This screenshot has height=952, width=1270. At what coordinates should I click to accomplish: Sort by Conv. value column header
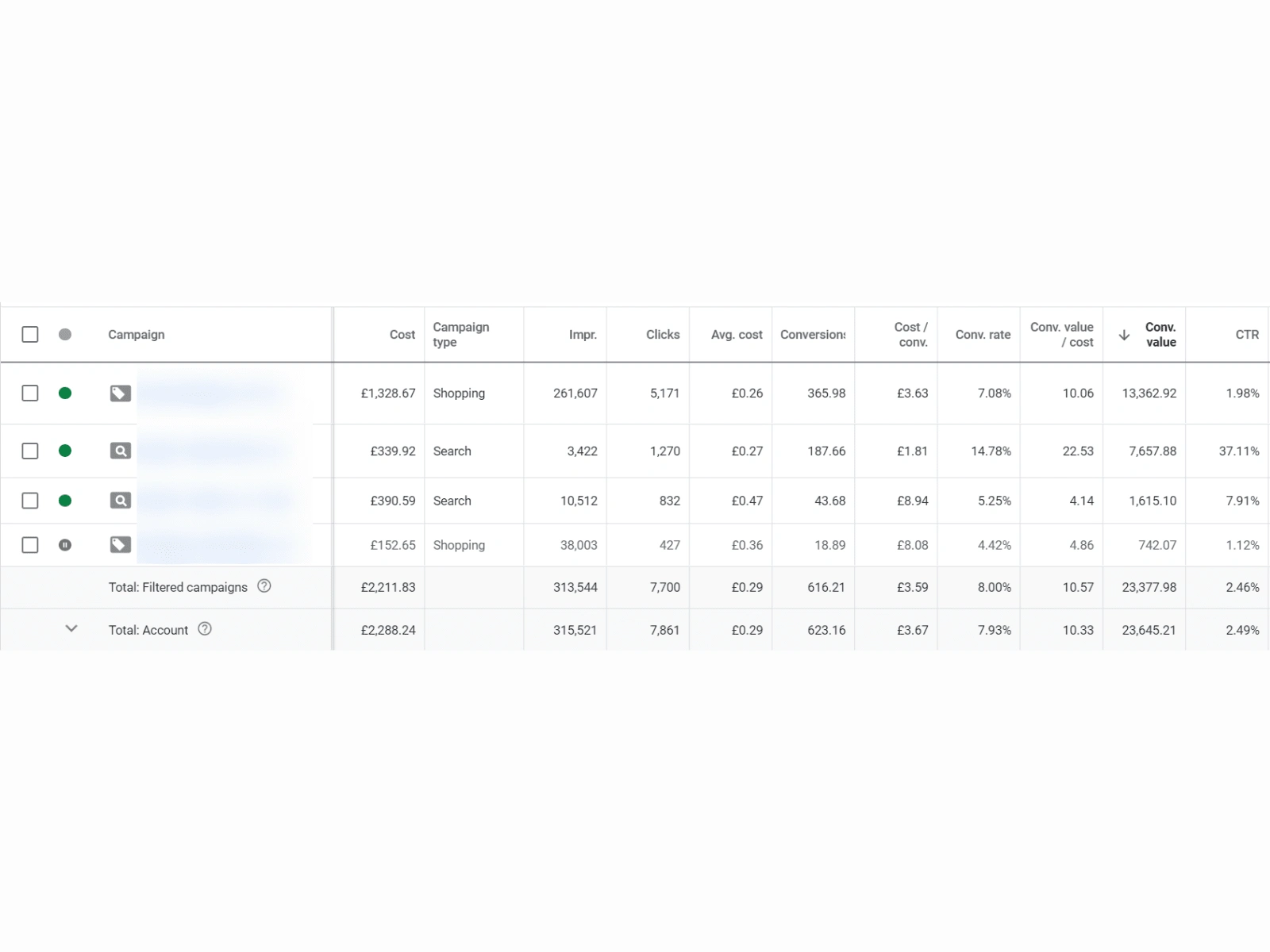[1160, 335]
